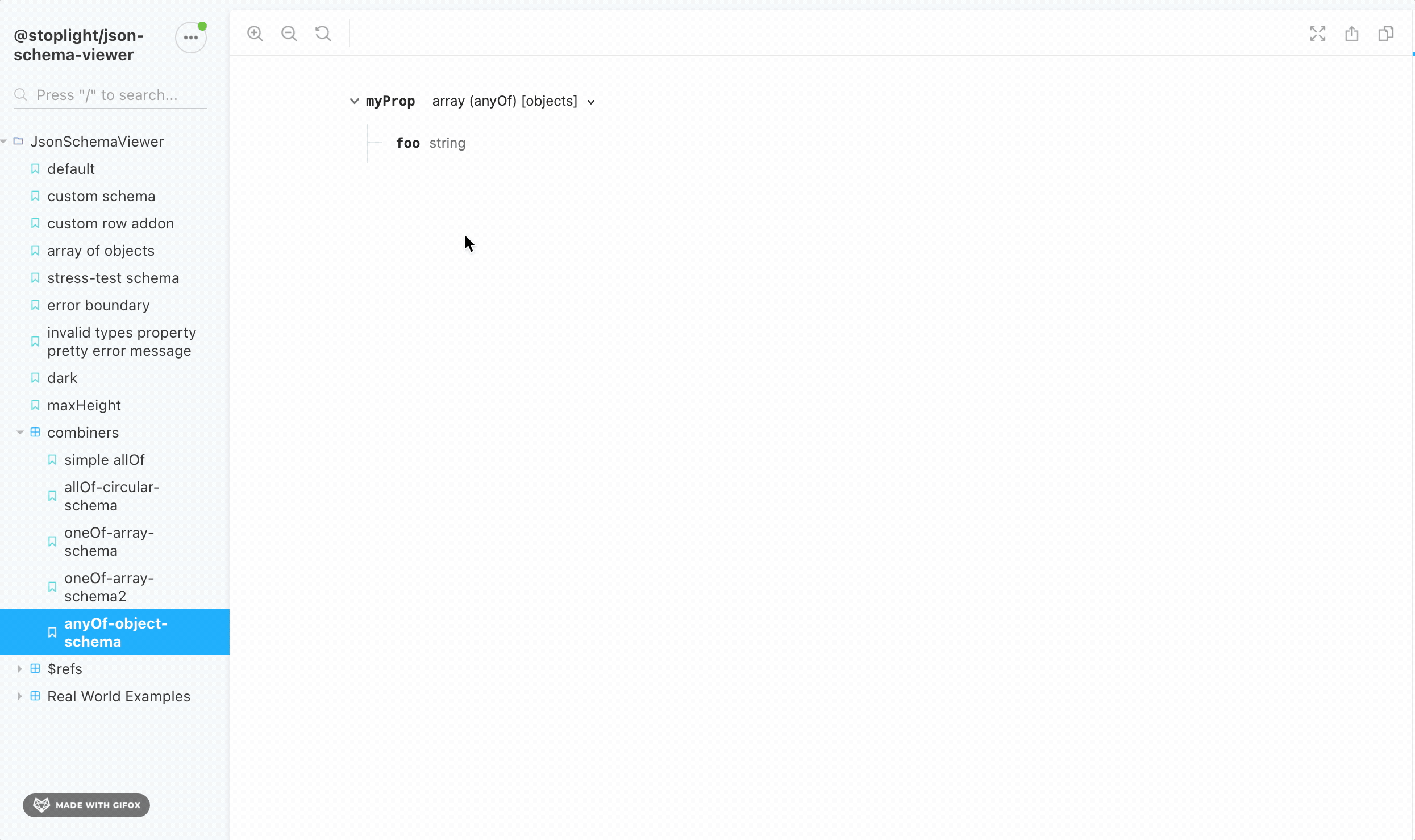Collapse the myProp row chevron
The height and width of the screenshot is (840, 1415).
click(354, 101)
